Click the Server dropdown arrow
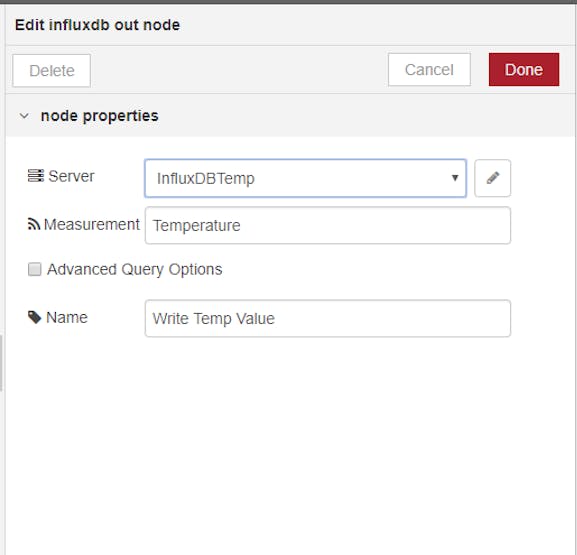 coord(455,178)
